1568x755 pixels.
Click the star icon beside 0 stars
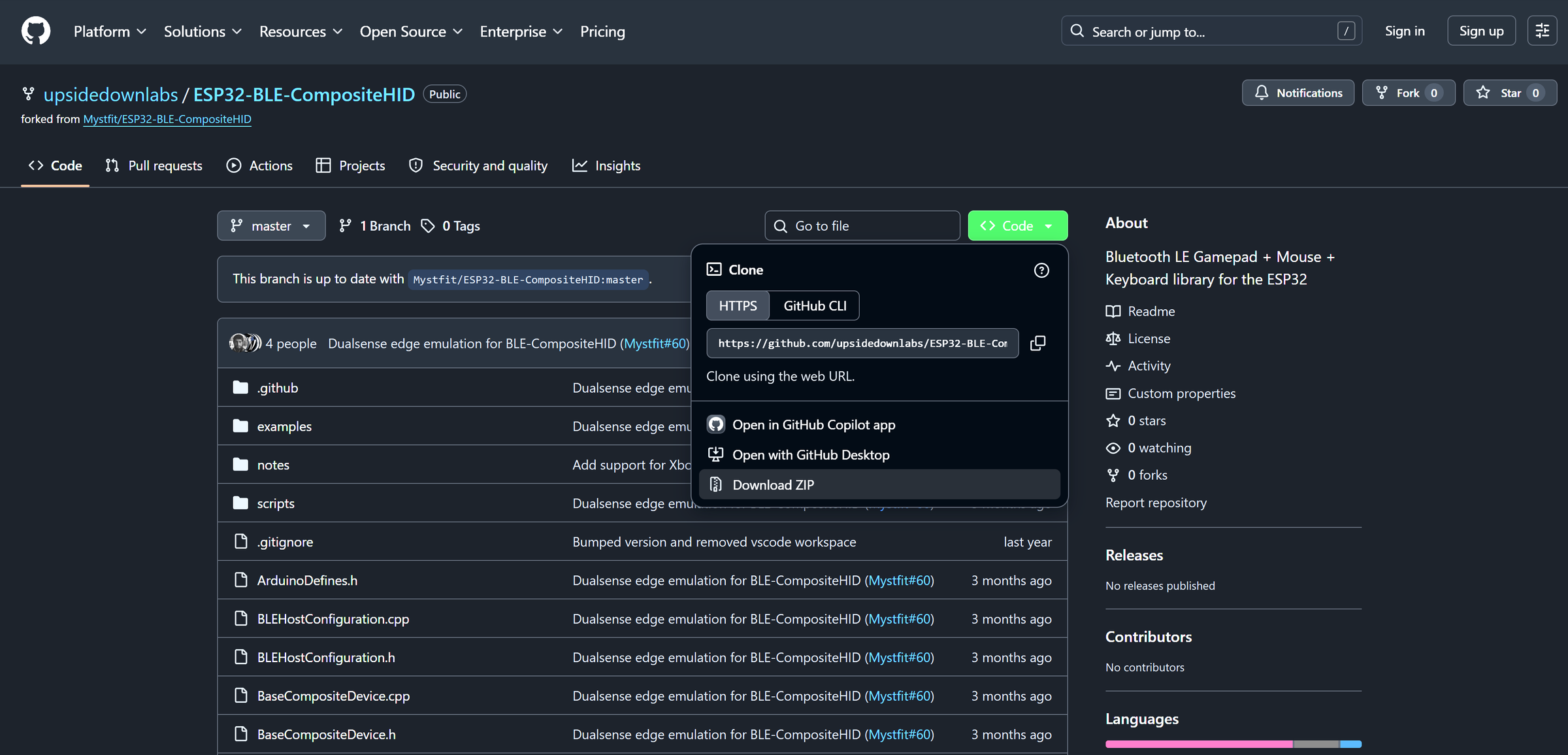tap(1113, 420)
